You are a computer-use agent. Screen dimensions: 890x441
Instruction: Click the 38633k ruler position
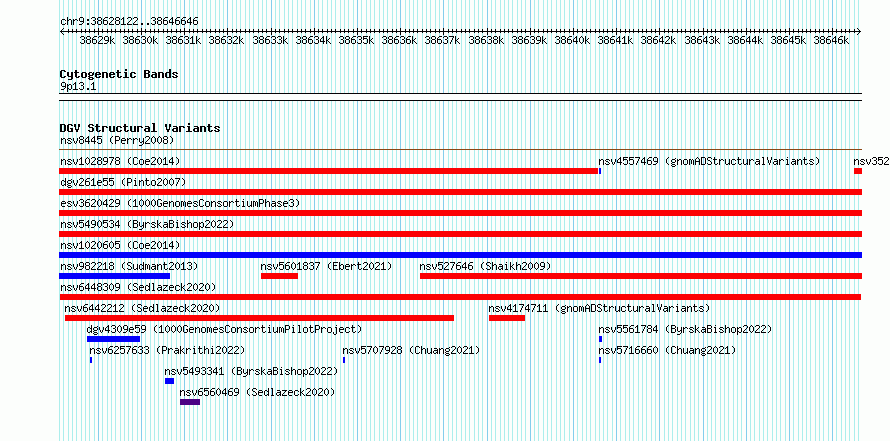click(x=270, y=40)
